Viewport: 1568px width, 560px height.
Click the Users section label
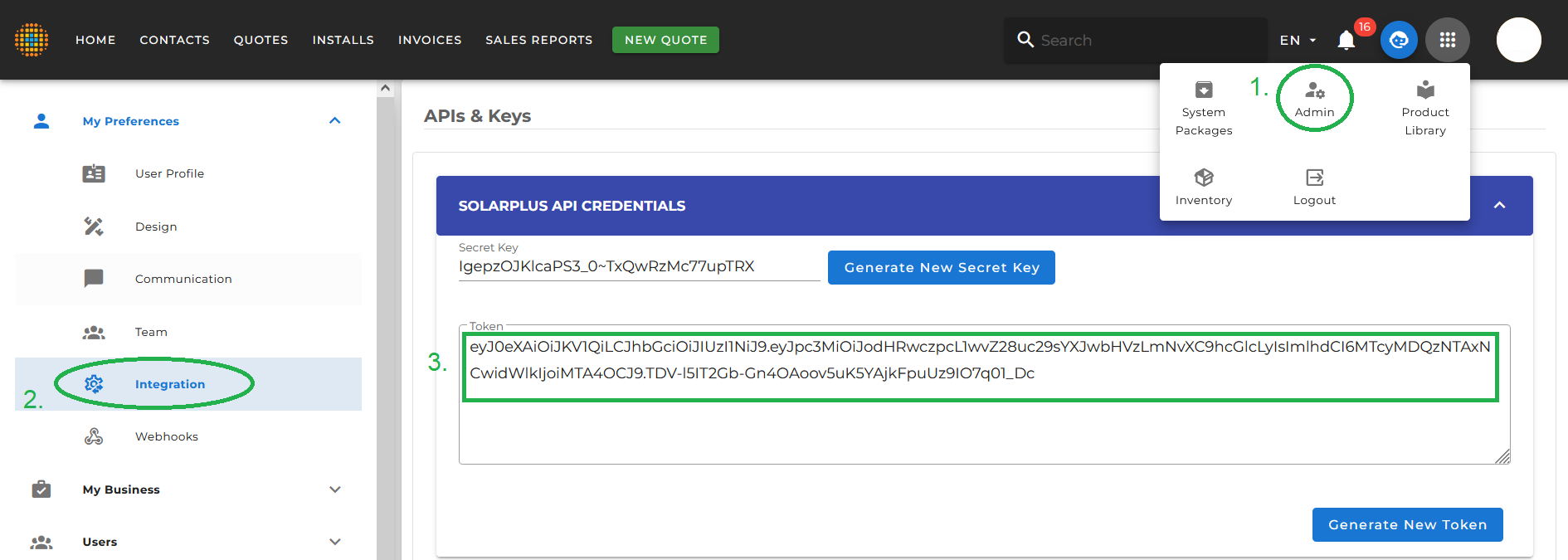(100, 542)
